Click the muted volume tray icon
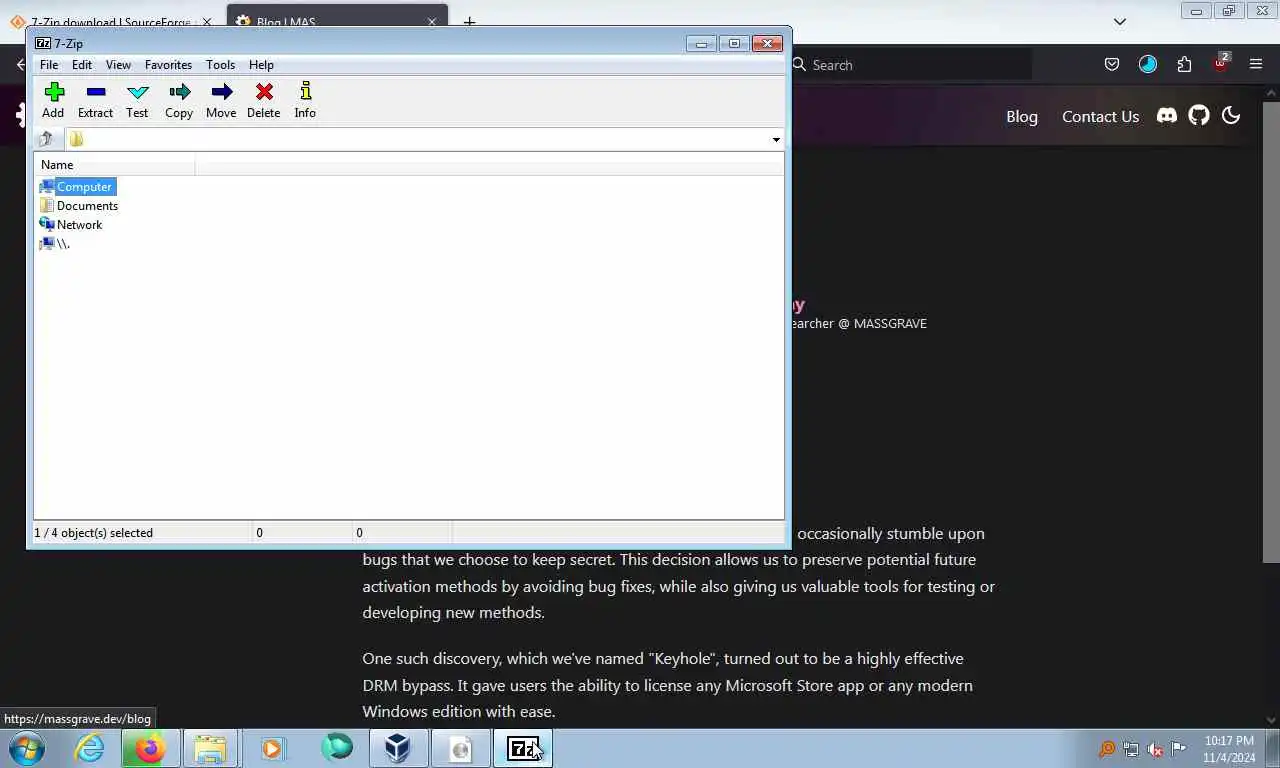The image size is (1280, 768). (1155, 749)
